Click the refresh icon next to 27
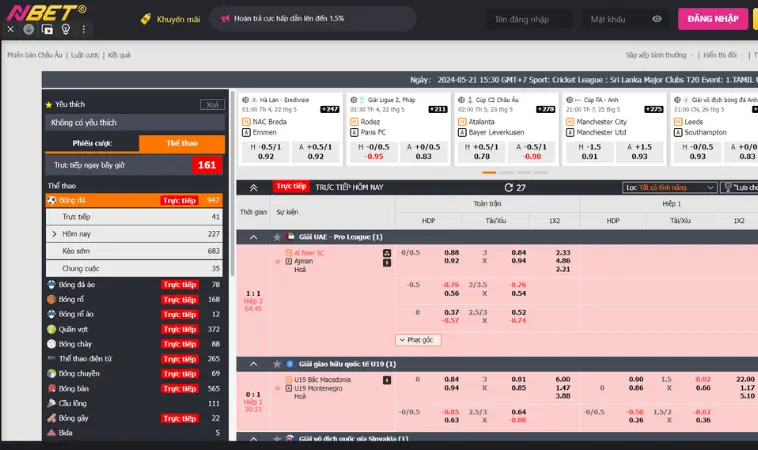 click(509, 187)
